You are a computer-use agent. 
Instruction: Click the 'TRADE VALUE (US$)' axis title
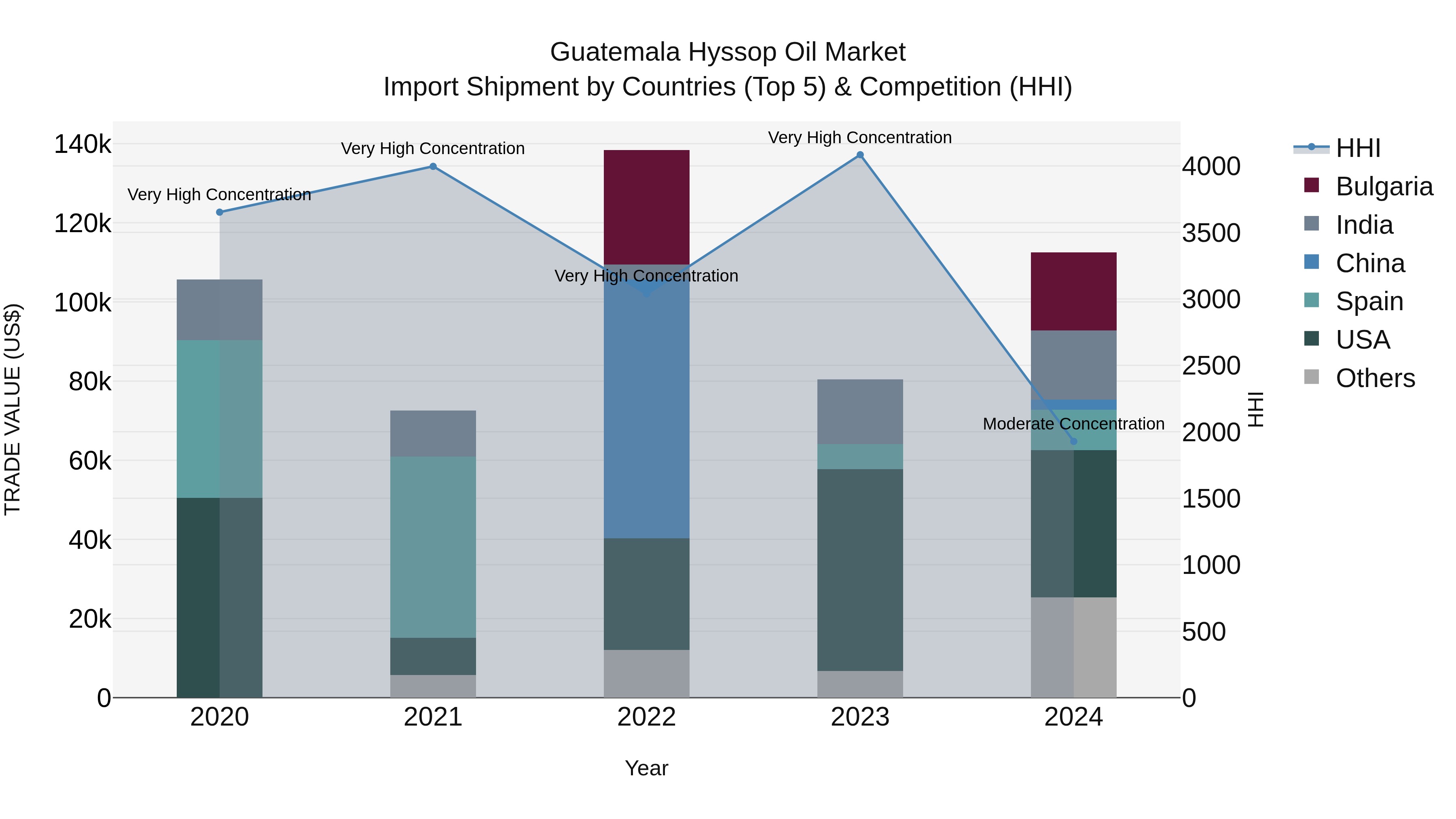click(13, 409)
